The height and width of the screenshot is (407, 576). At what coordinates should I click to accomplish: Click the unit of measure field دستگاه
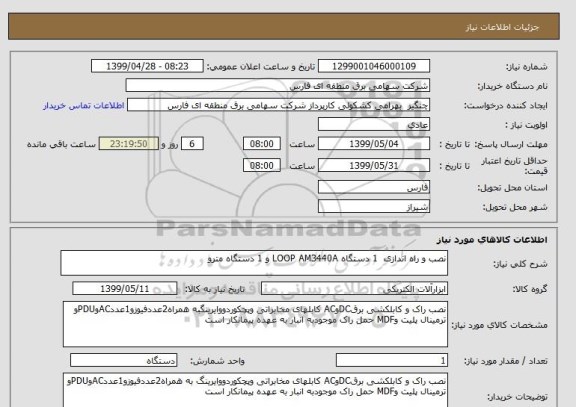pyautogui.click(x=123, y=361)
